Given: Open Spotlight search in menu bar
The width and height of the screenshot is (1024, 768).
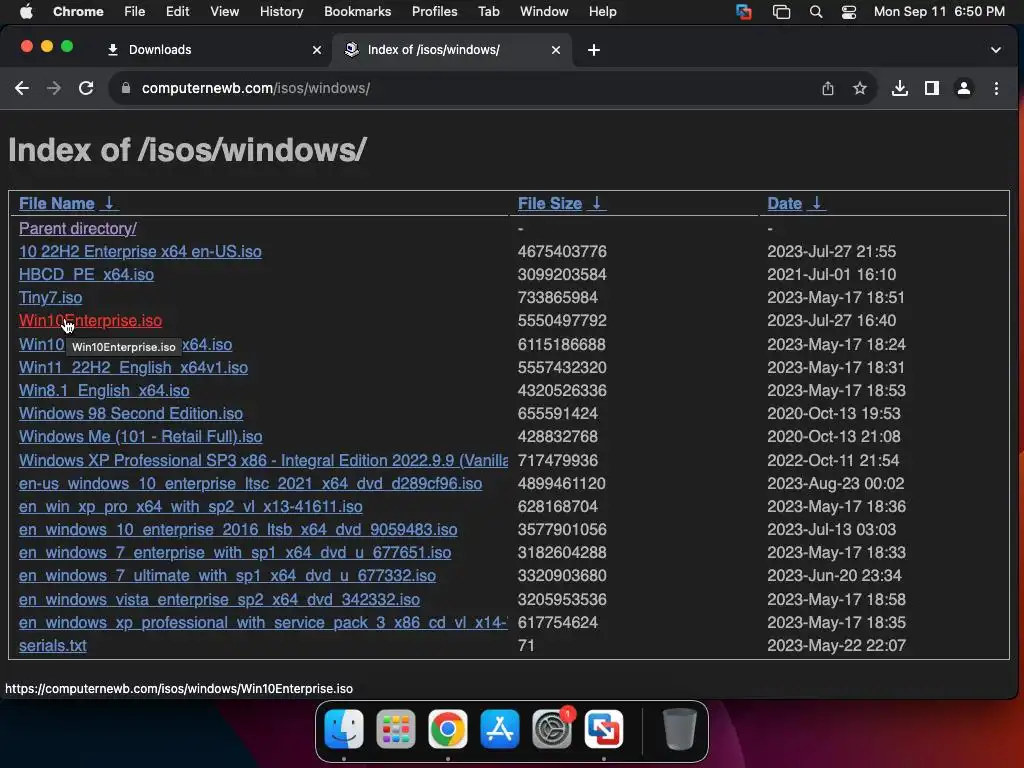Looking at the screenshot, I should [816, 12].
